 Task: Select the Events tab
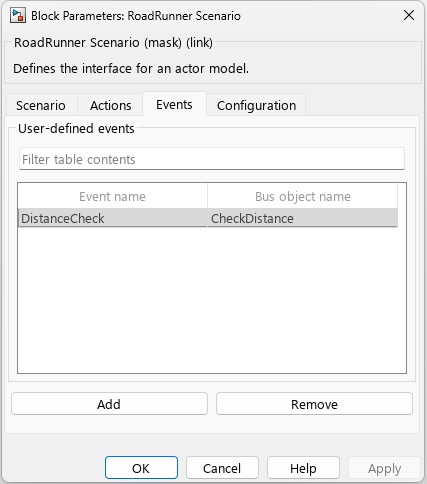click(174, 104)
